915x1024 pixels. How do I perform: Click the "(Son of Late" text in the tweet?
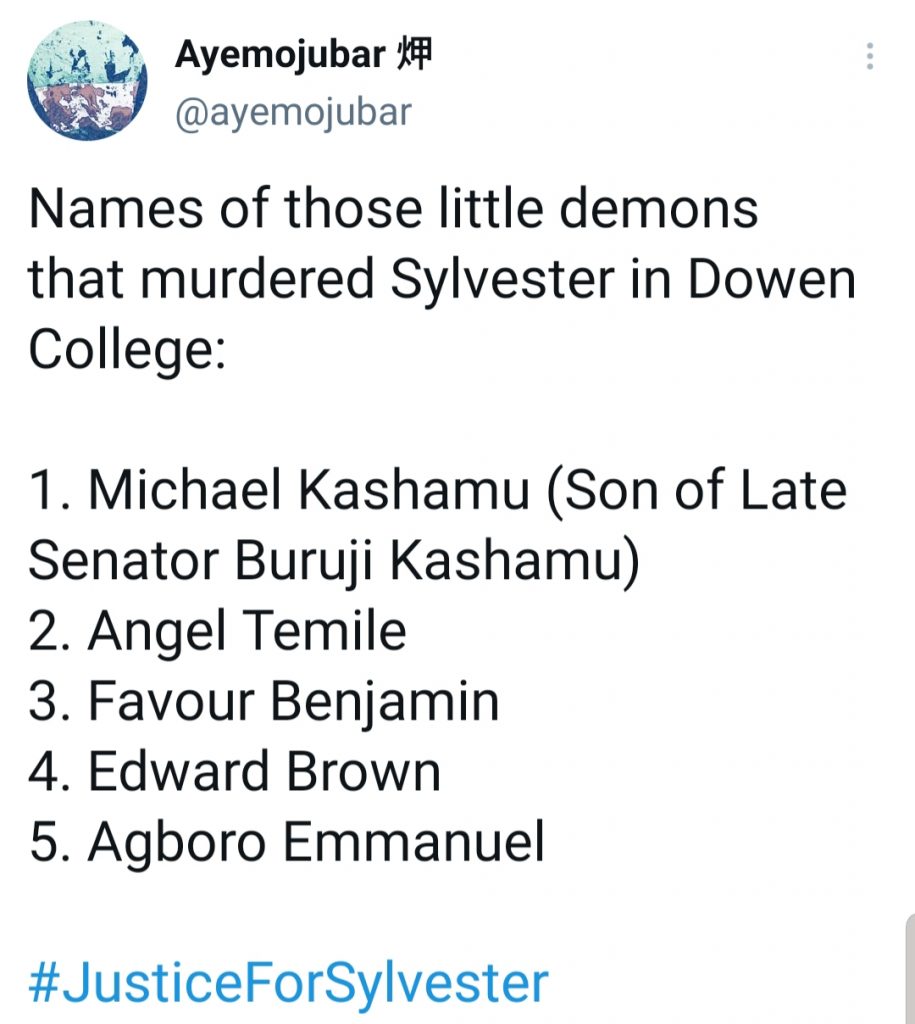point(697,491)
